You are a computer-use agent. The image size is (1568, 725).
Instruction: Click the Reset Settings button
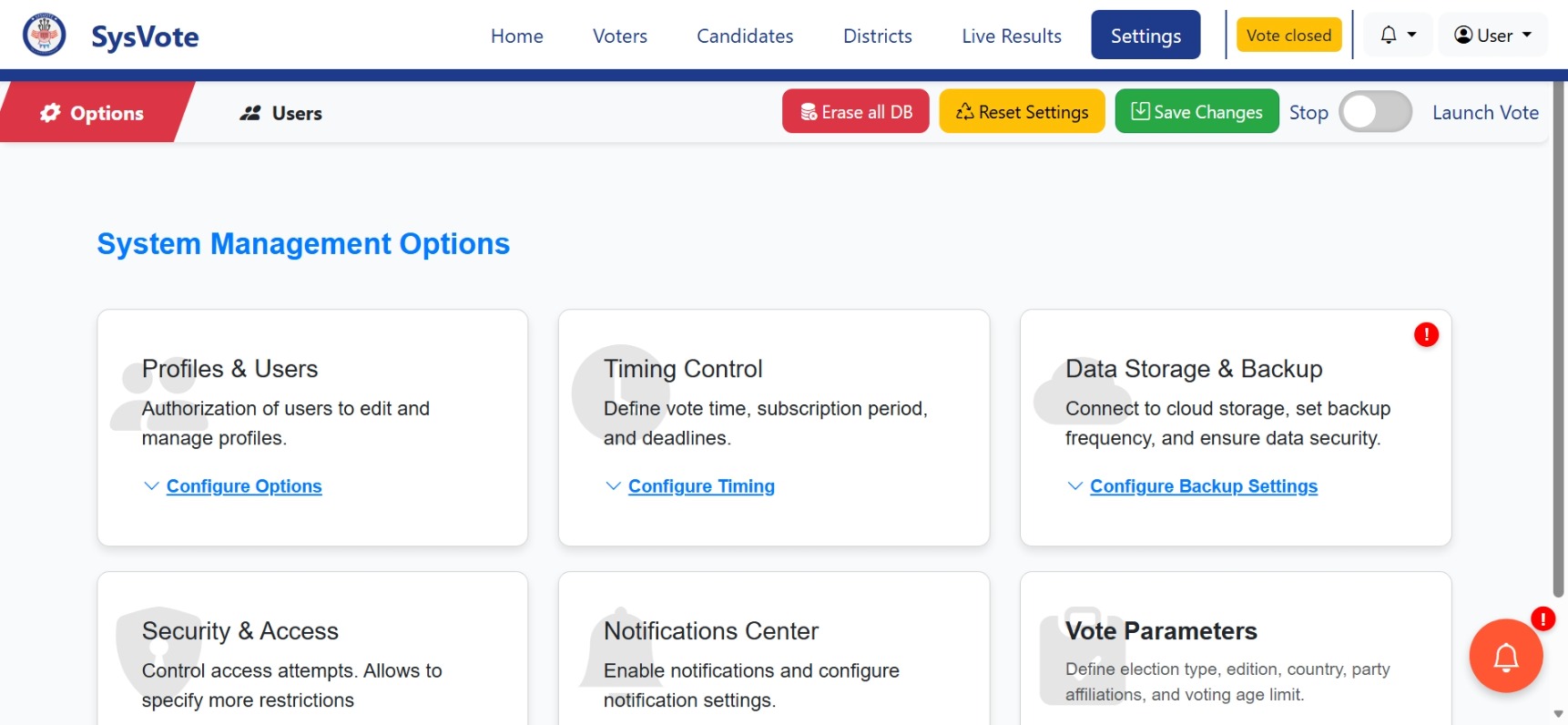(x=1022, y=112)
